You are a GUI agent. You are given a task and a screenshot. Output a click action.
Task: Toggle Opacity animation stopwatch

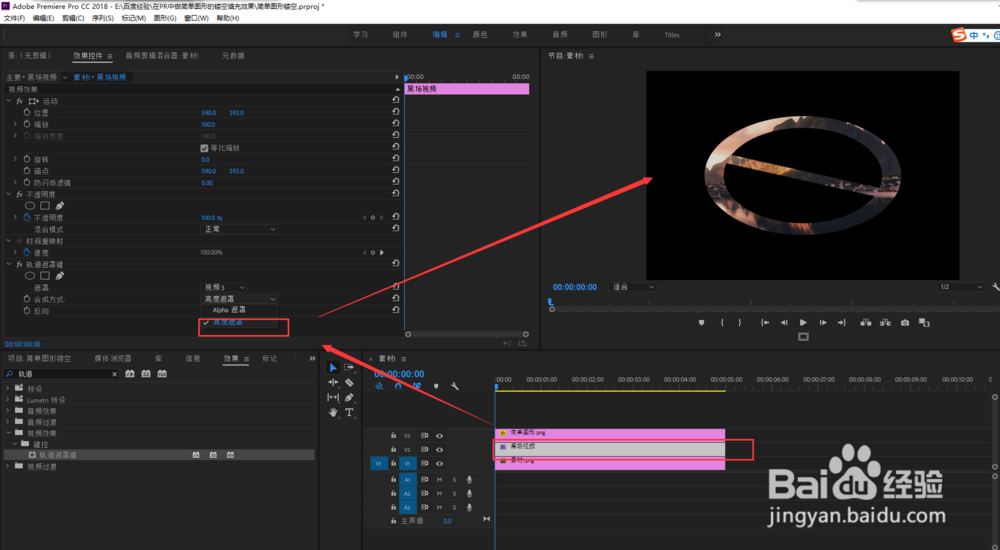coord(27,218)
